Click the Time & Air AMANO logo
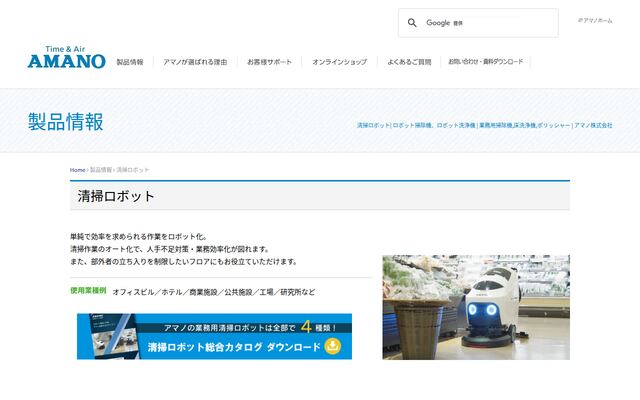This screenshot has height=400, width=640. tap(67, 57)
